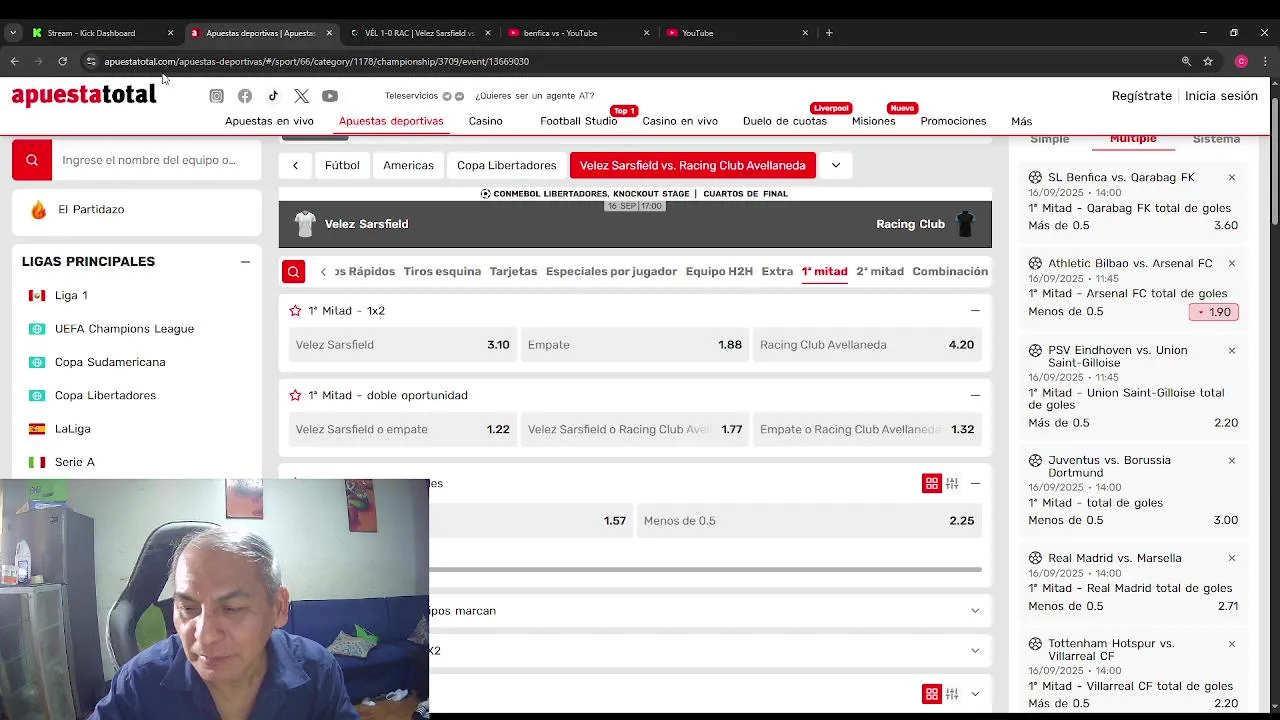Viewport: 1280px width, 720px height.
Task: Open the Facebook social icon
Action: [x=245, y=96]
